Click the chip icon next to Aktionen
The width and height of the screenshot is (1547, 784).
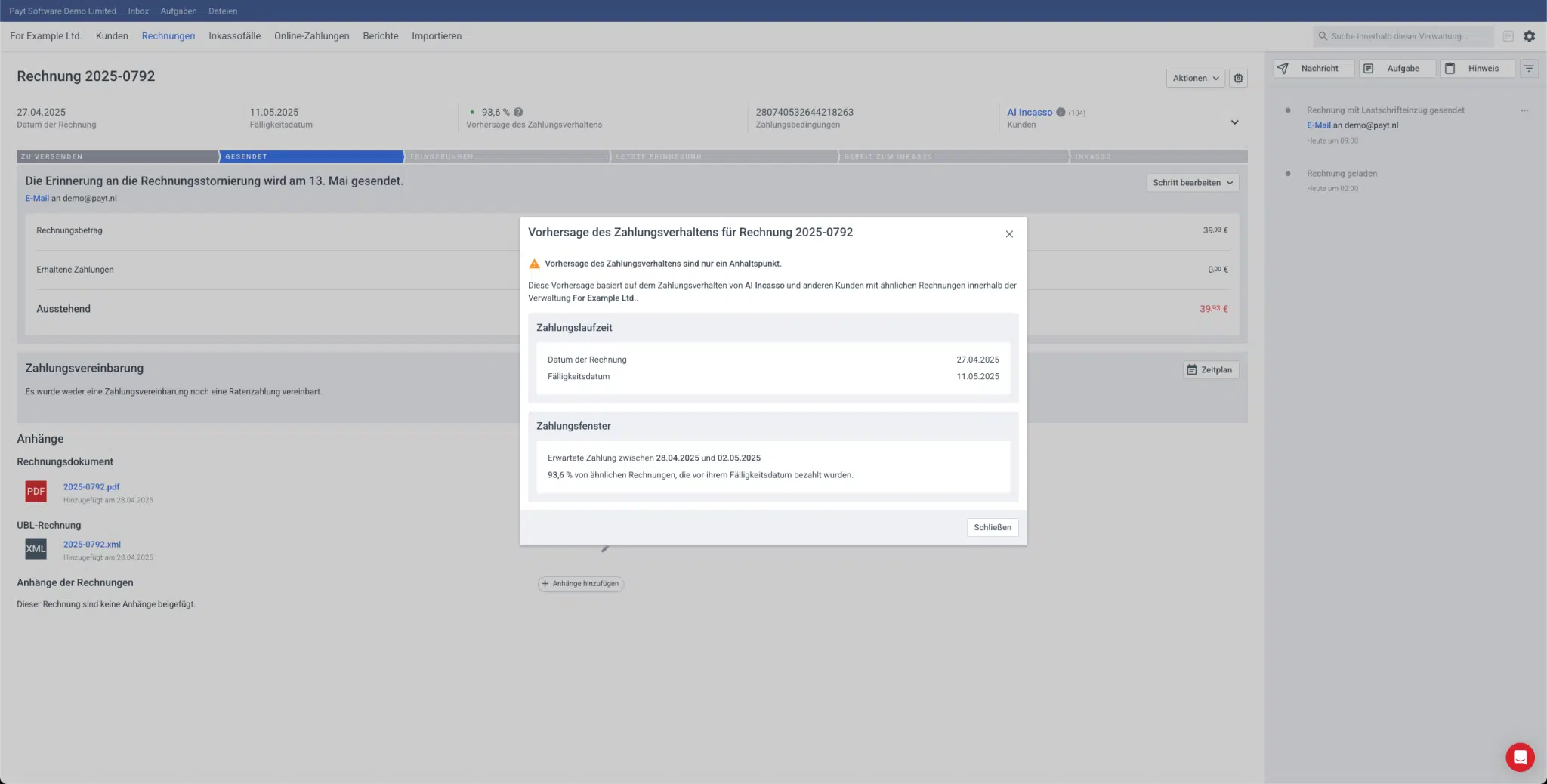tap(1238, 78)
